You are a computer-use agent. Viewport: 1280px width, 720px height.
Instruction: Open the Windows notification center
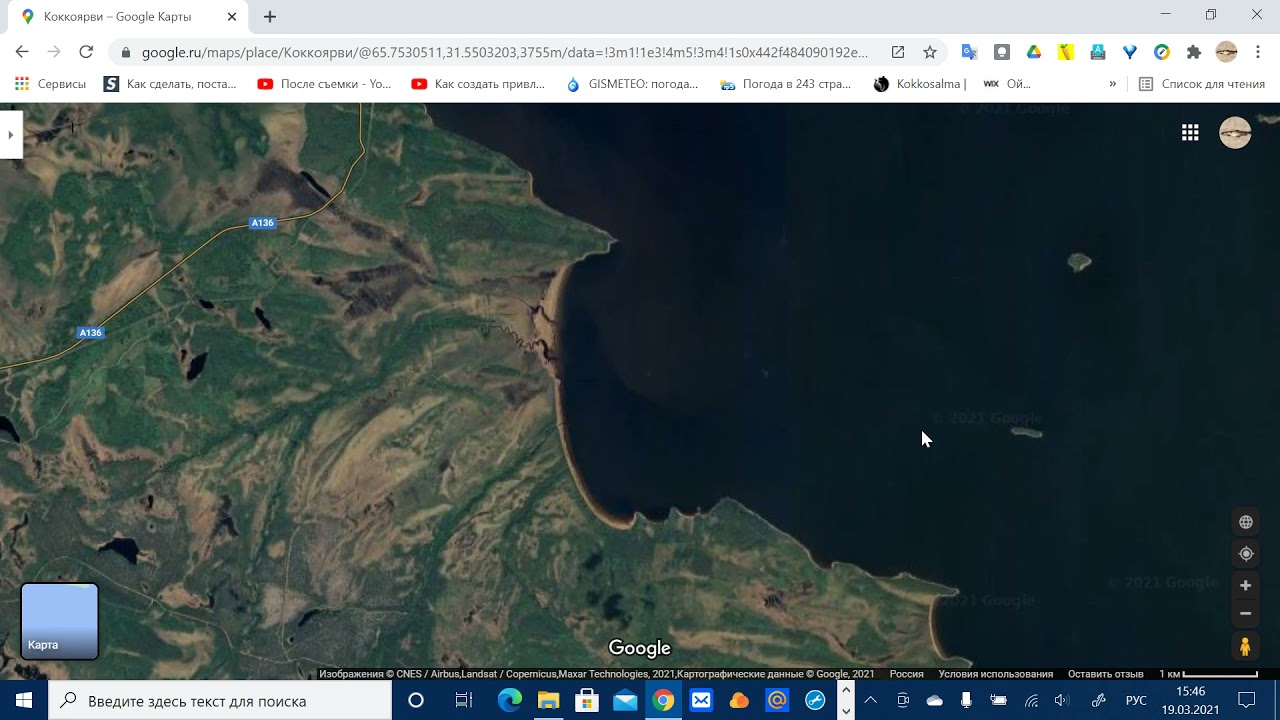1247,700
